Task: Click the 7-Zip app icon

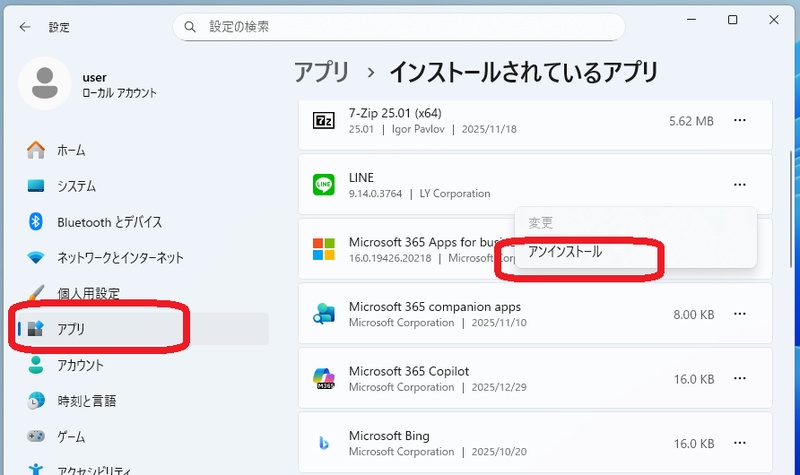Action: [x=323, y=121]
